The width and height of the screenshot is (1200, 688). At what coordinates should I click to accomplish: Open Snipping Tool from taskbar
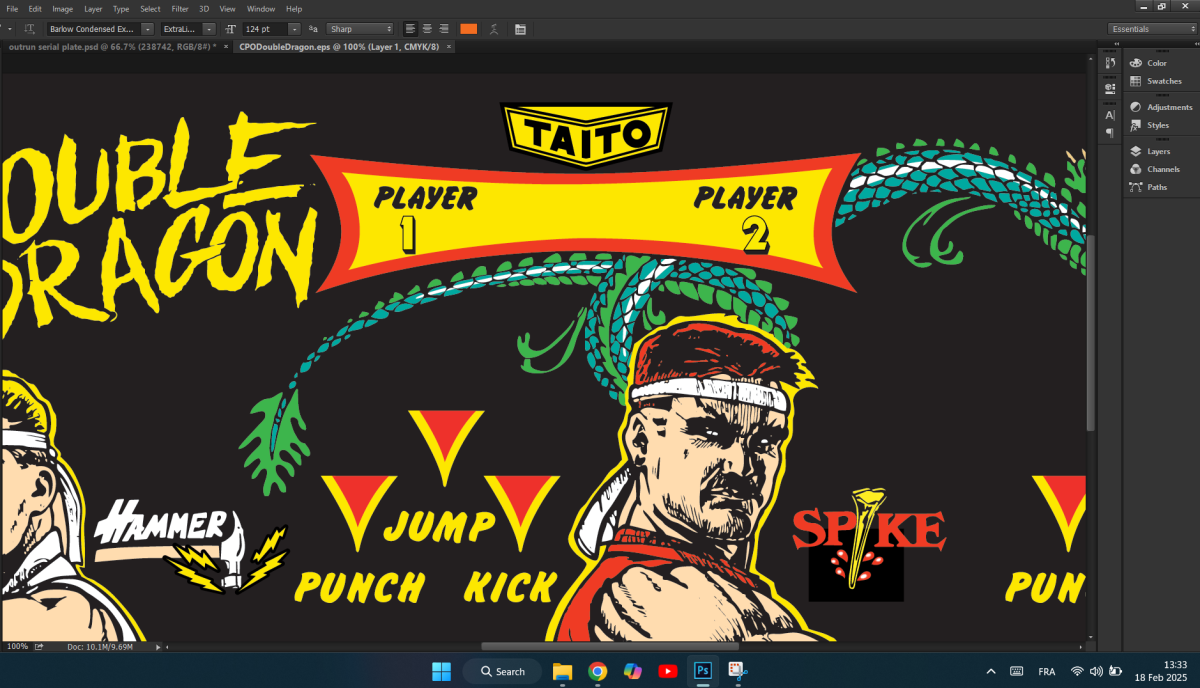737,671
